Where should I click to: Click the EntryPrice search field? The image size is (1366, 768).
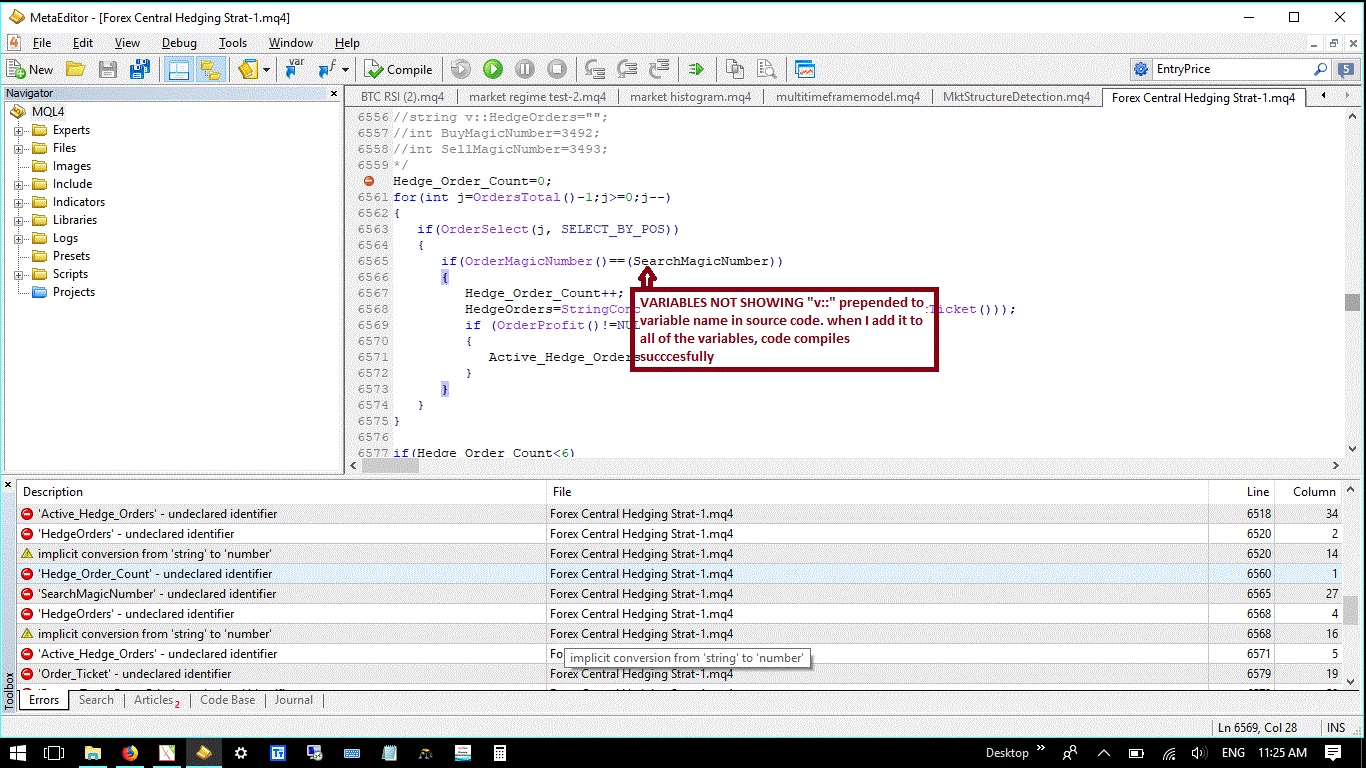[x=1232, y=69]
